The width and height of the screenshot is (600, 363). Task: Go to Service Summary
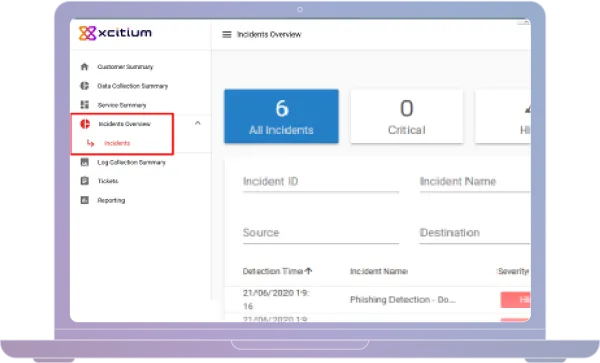(x=122, y=105)
